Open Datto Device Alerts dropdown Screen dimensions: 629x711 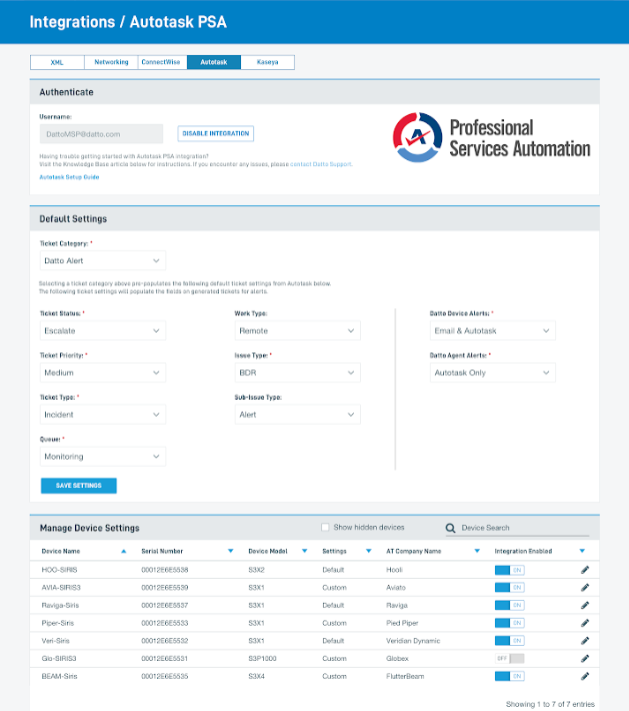[x=492, y=331]
